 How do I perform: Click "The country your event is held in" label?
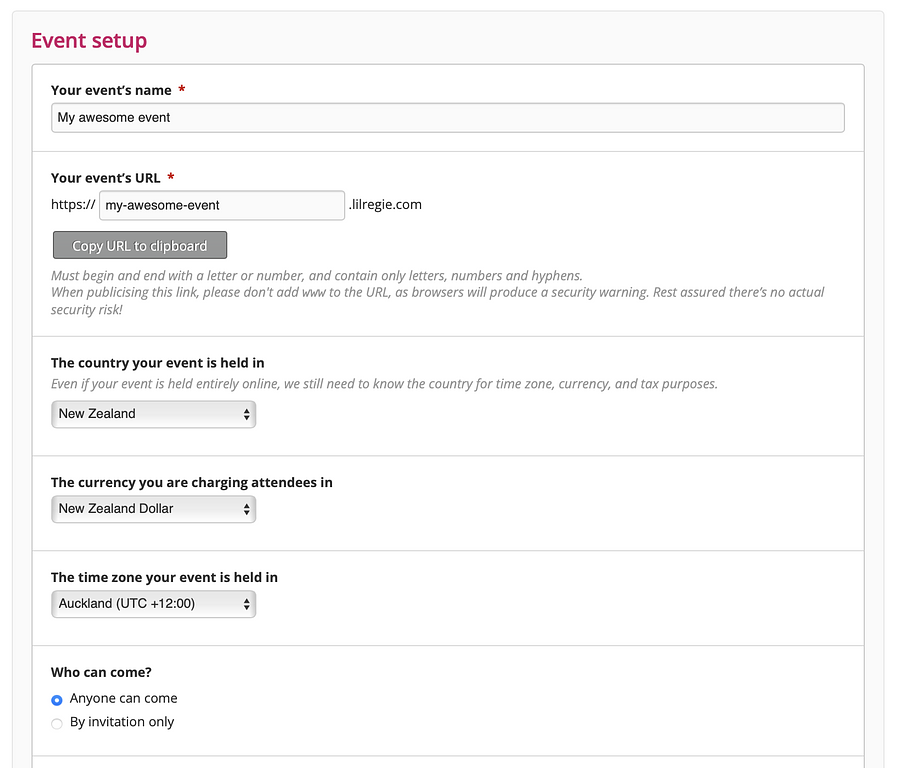click(x=157, y=363)
